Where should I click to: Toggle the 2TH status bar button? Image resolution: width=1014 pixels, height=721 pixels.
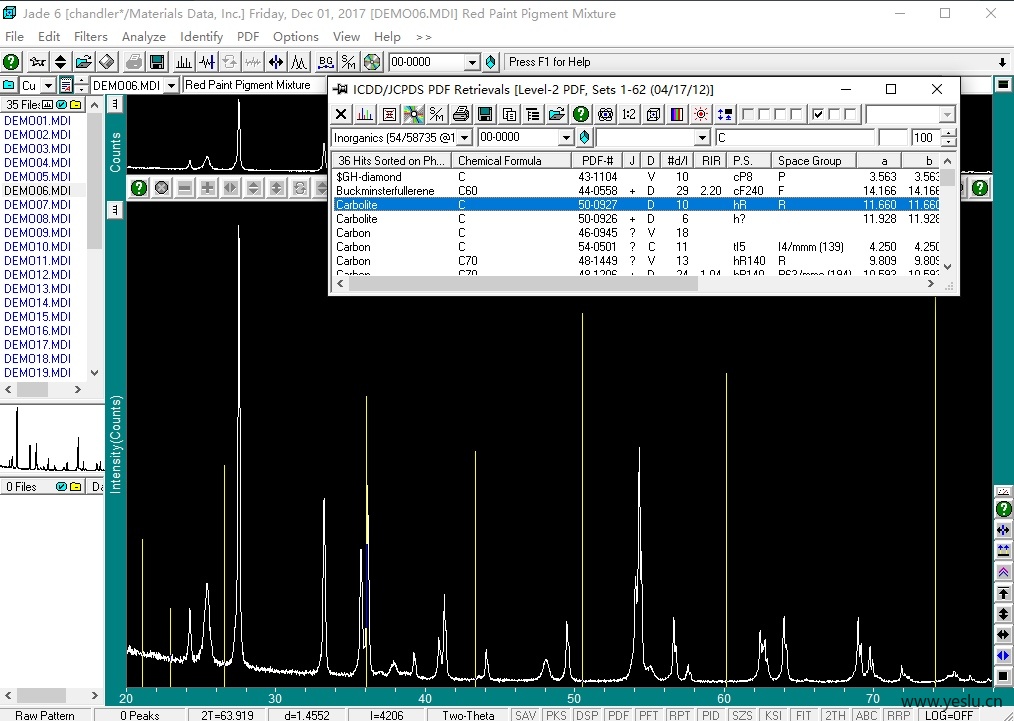point(835,715)
